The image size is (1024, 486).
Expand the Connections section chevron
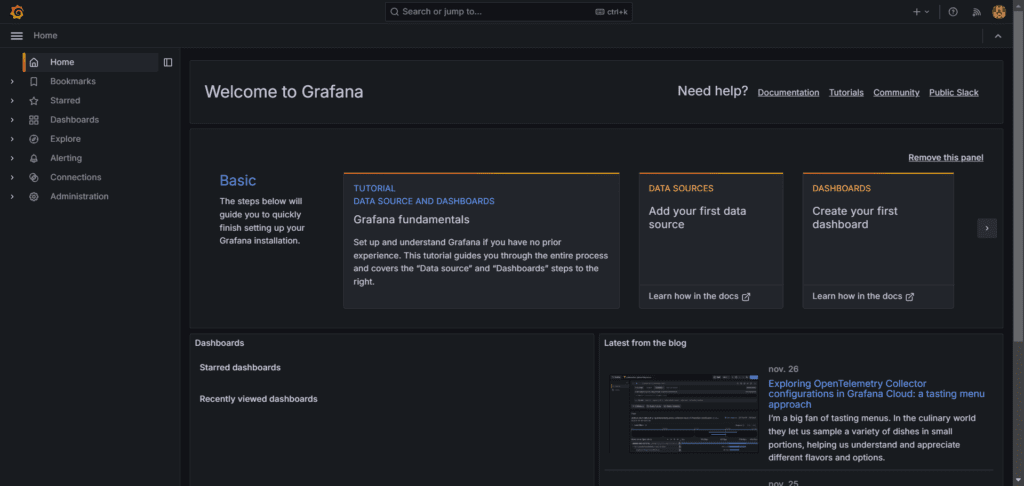point(12,177)
